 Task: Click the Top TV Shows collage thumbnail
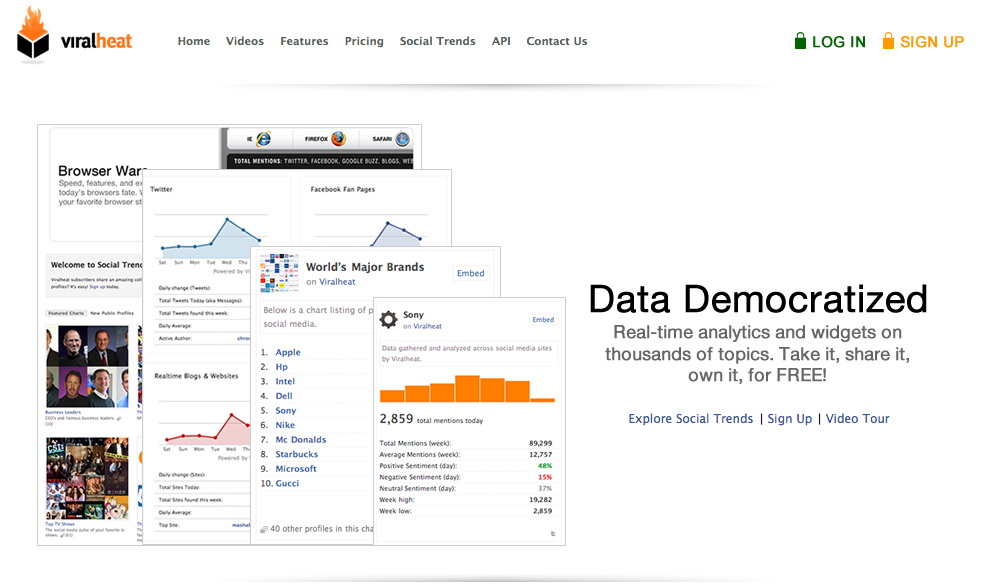point(87,478)
